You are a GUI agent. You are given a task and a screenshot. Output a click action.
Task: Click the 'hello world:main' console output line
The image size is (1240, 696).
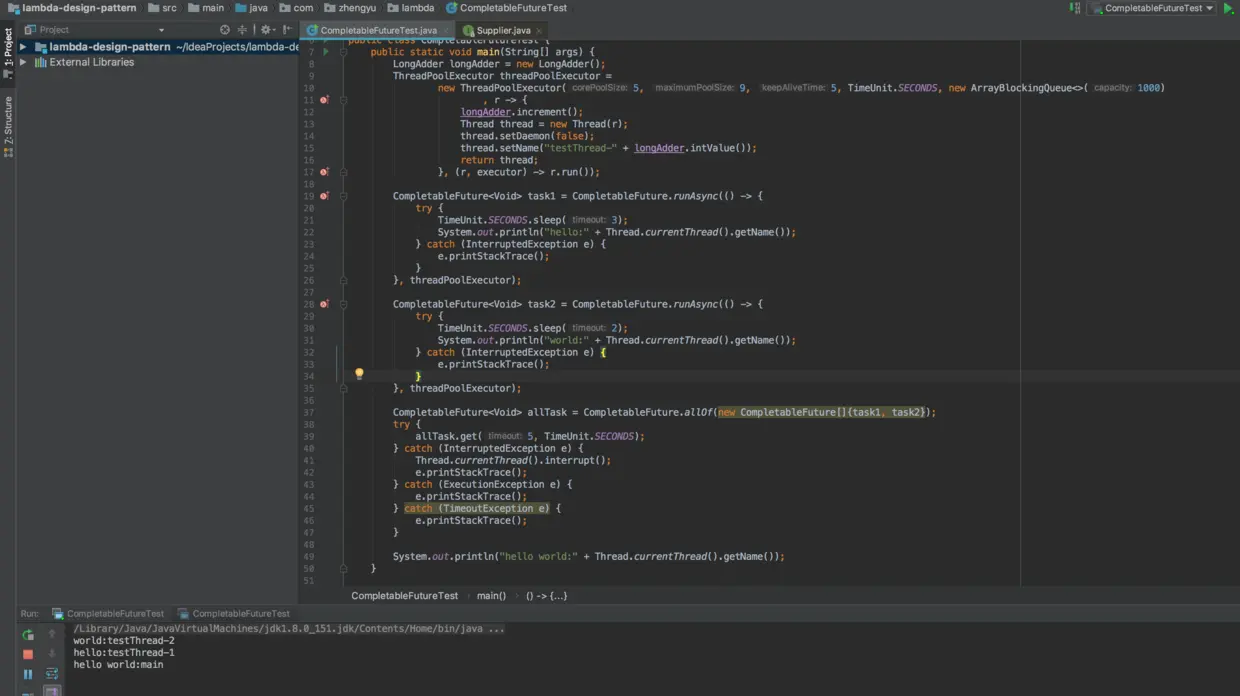coord(118,665)
